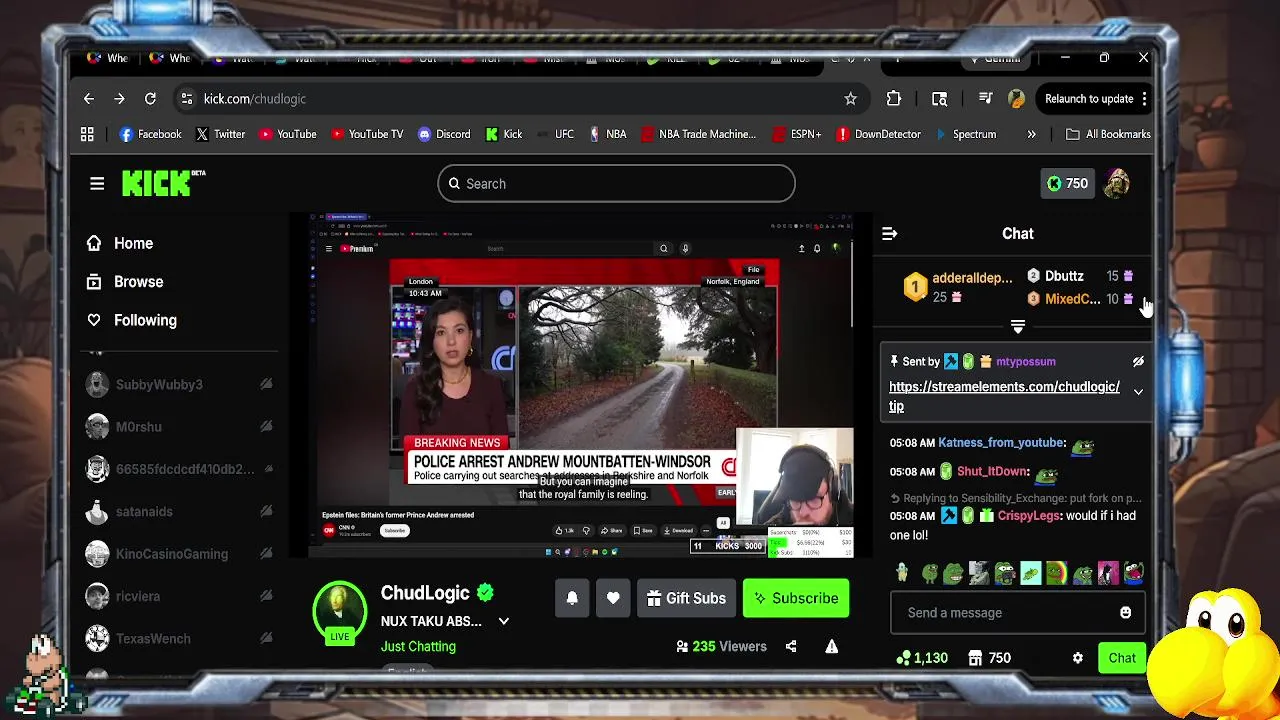
Task: Click Dbuttz in the gift leaderboard
Action: click(x=1064, y=276)
